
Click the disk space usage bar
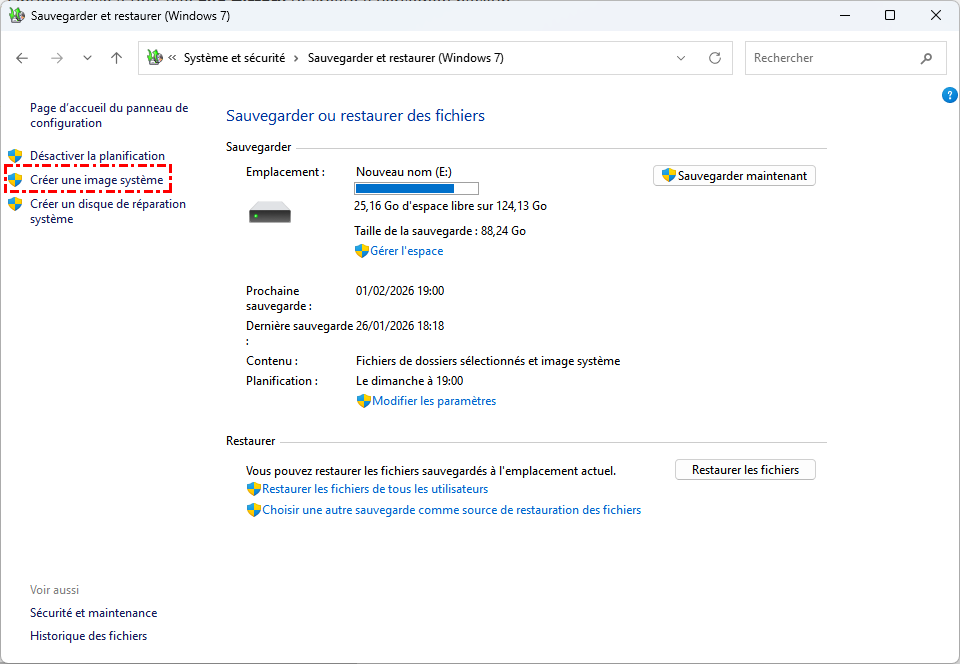point(416,188)
